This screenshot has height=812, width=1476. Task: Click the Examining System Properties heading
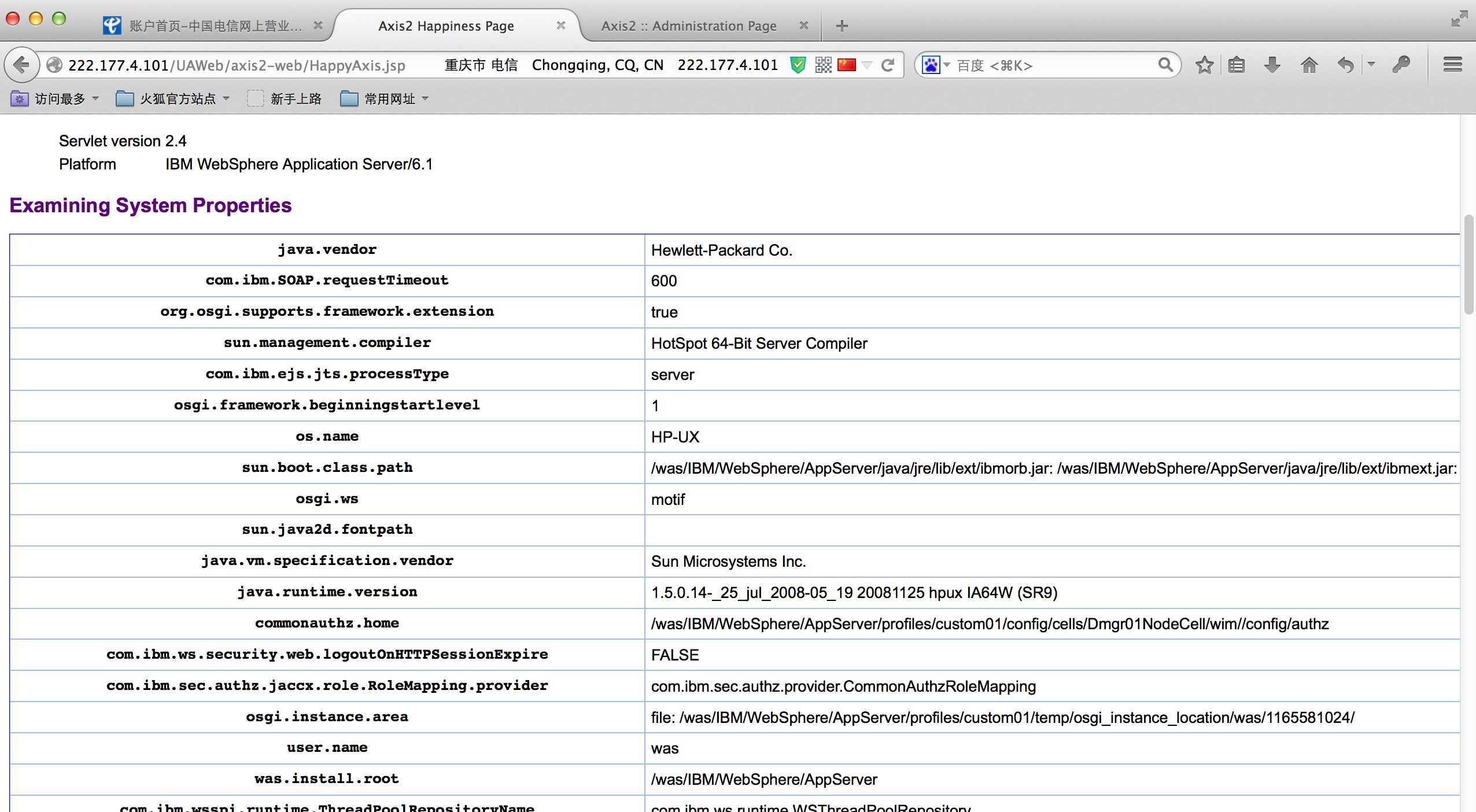tap(150, 205)
